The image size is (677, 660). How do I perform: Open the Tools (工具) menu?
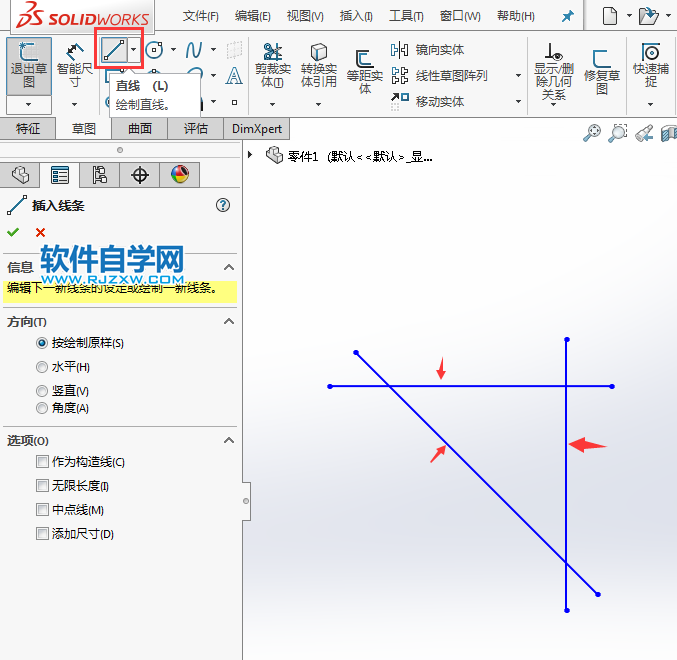pyautogui.click(x=406, y=16)
